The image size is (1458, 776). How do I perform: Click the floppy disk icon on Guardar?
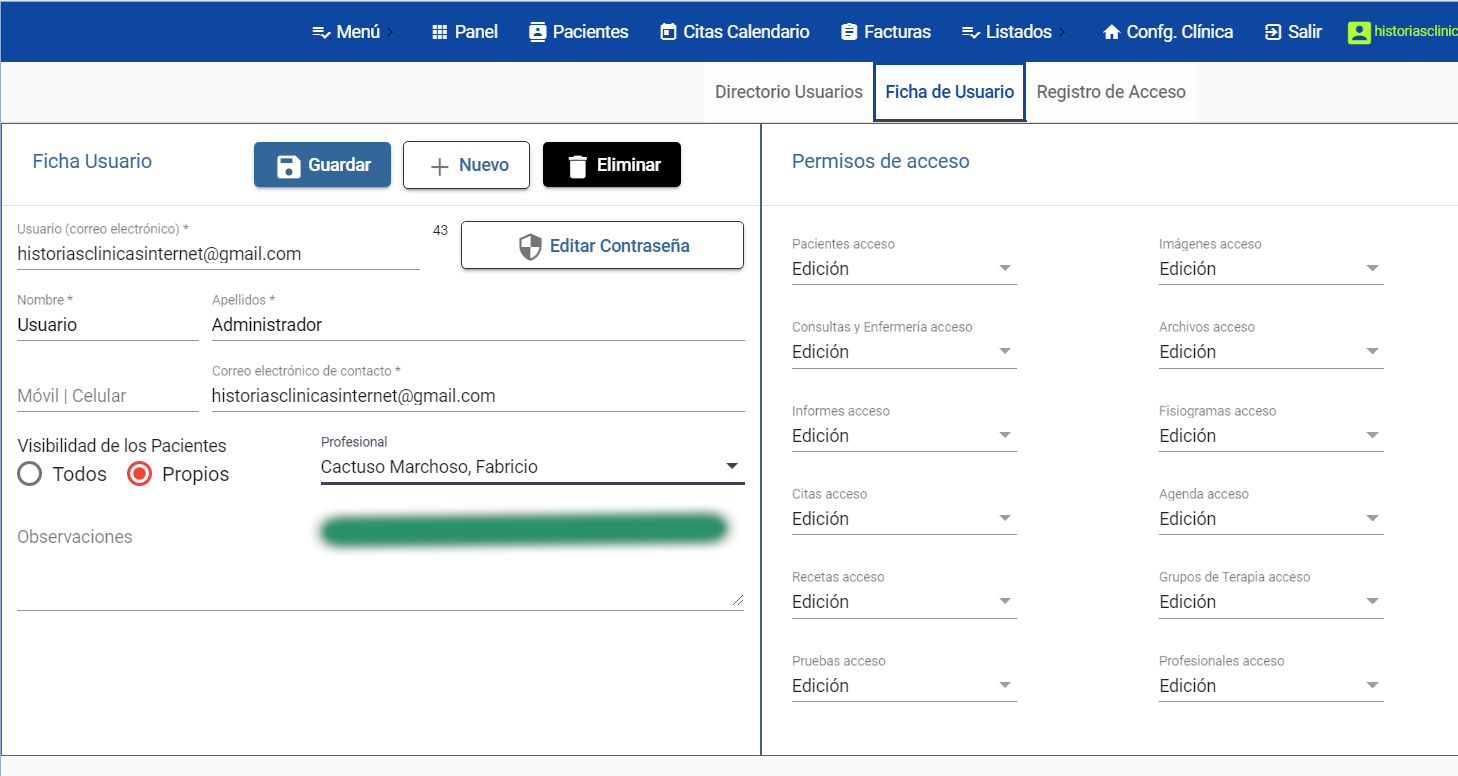[289, 166]
